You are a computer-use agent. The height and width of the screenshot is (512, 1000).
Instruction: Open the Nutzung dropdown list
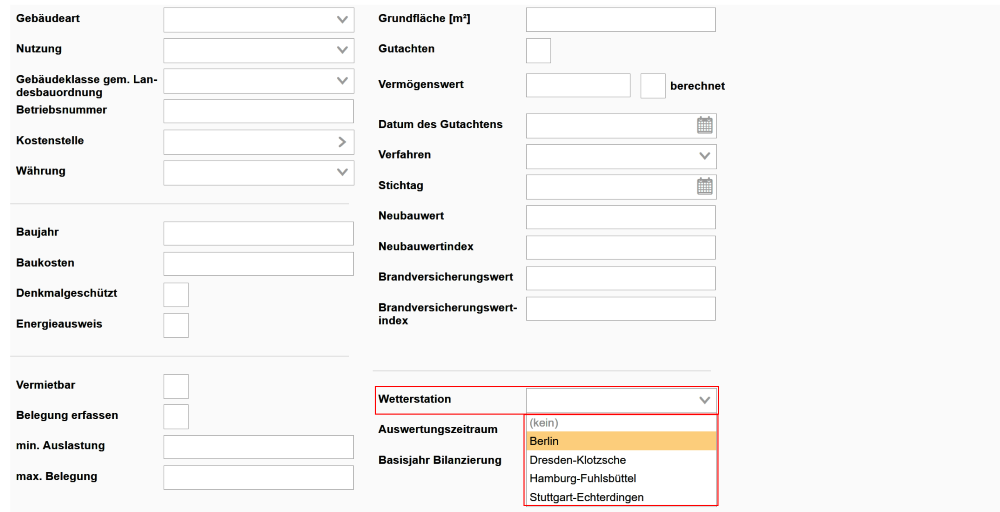click(x=343, y=50)
